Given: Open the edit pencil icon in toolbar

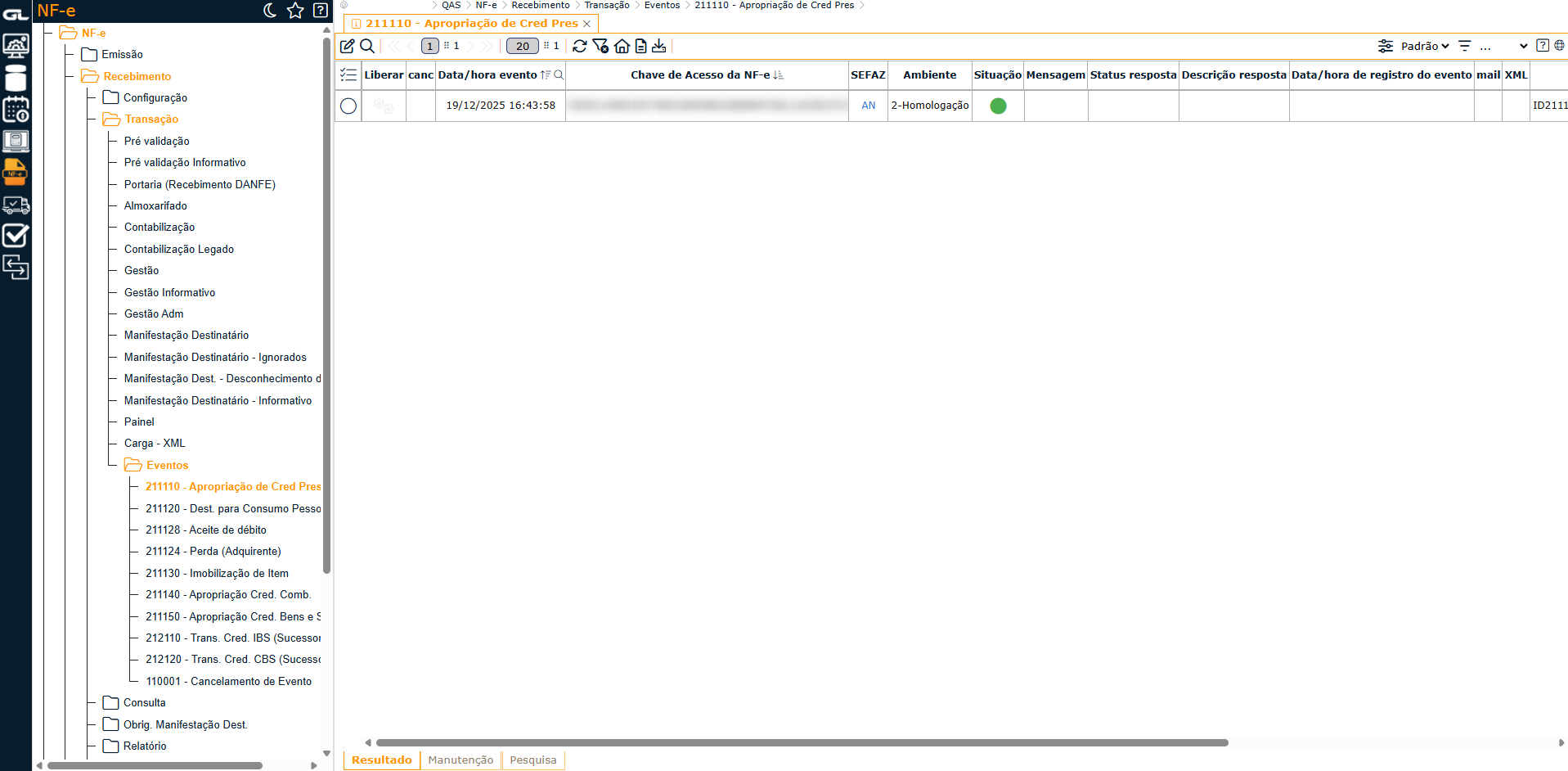Looking at the screenshot, I should [x=348, y=46].
